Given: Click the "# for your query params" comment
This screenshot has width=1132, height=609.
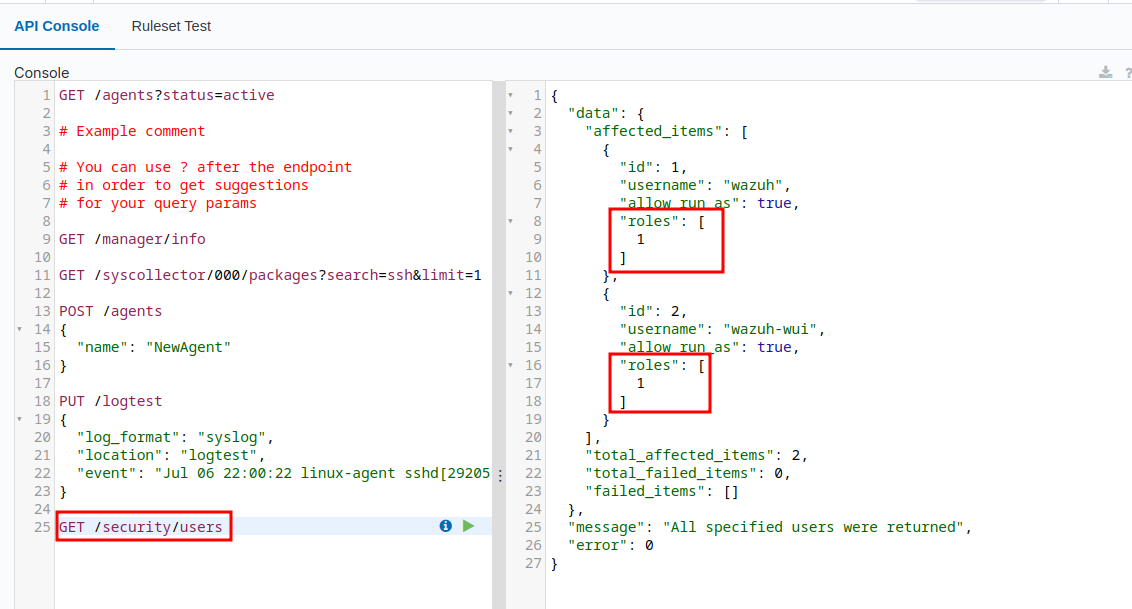Looking at the screenshot, I should click(158, 203).
